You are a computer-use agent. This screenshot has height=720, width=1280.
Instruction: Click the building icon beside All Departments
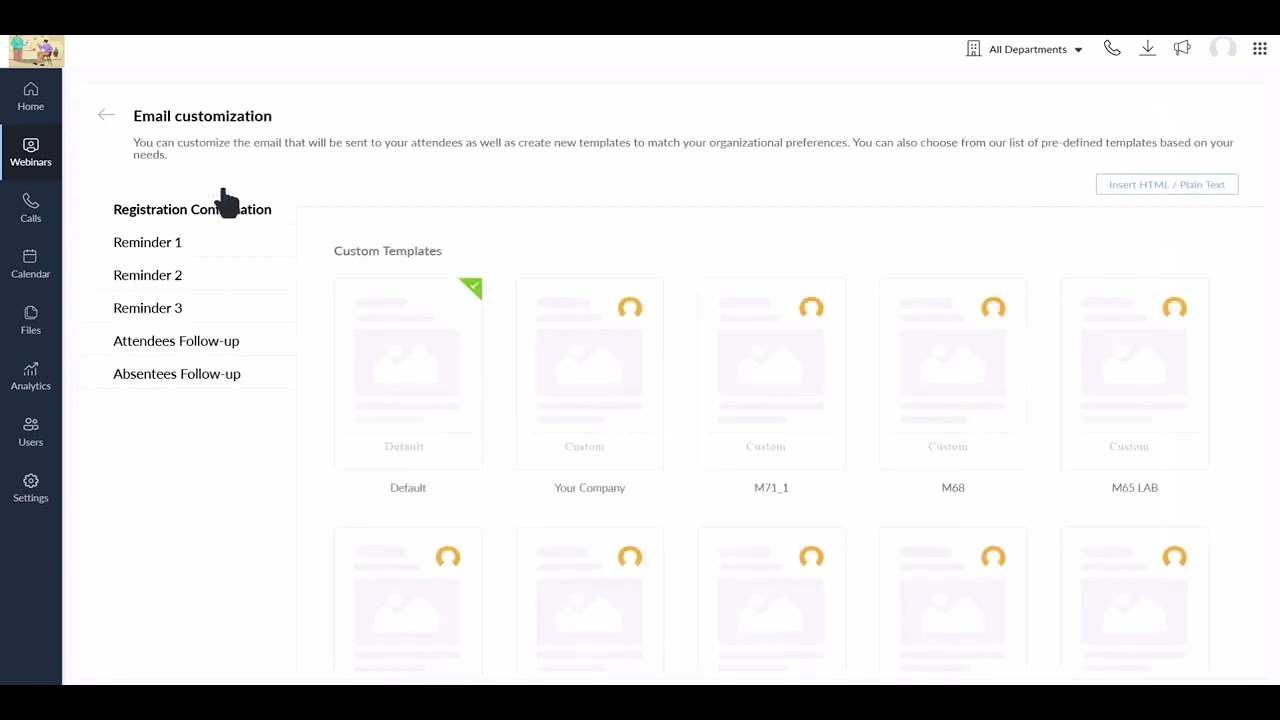tap(973, 49)
